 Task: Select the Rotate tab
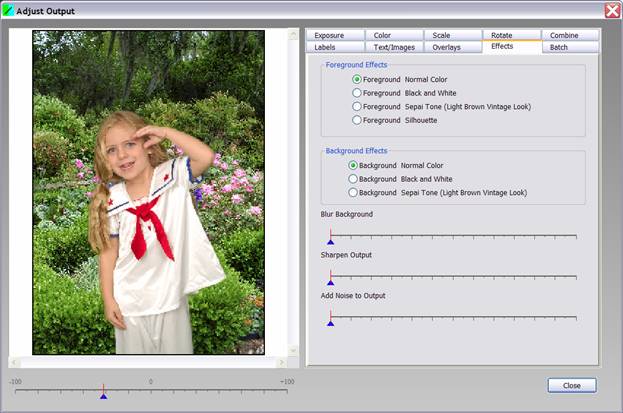512,35
